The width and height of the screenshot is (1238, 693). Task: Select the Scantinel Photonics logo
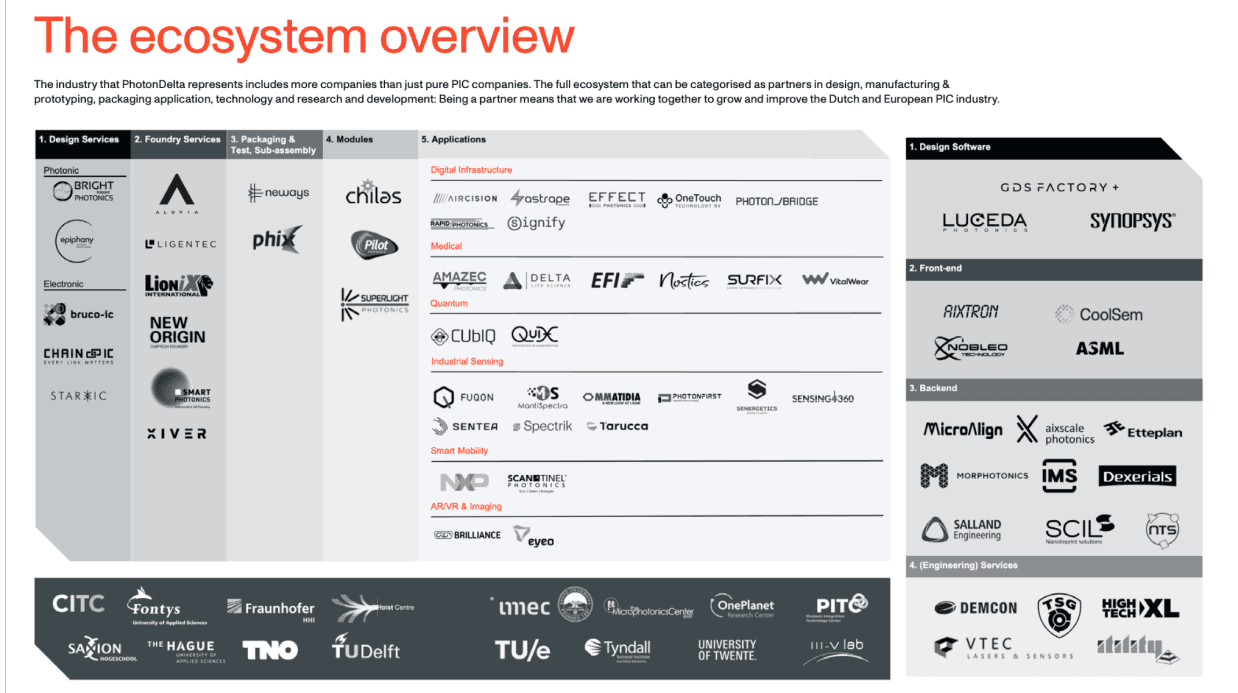tap(537, 482)
